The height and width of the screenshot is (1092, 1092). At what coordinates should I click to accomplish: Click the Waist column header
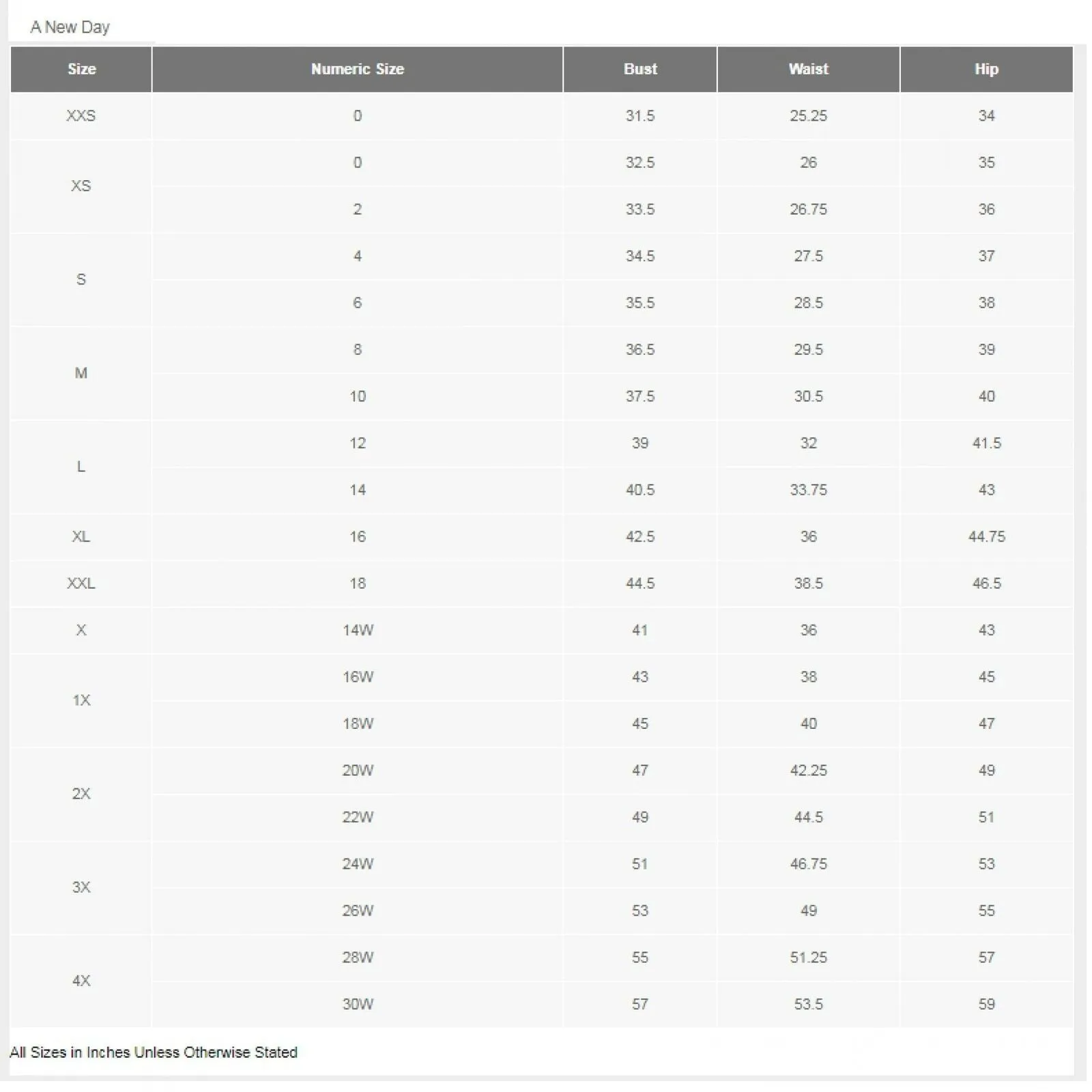tap(809, 69)
